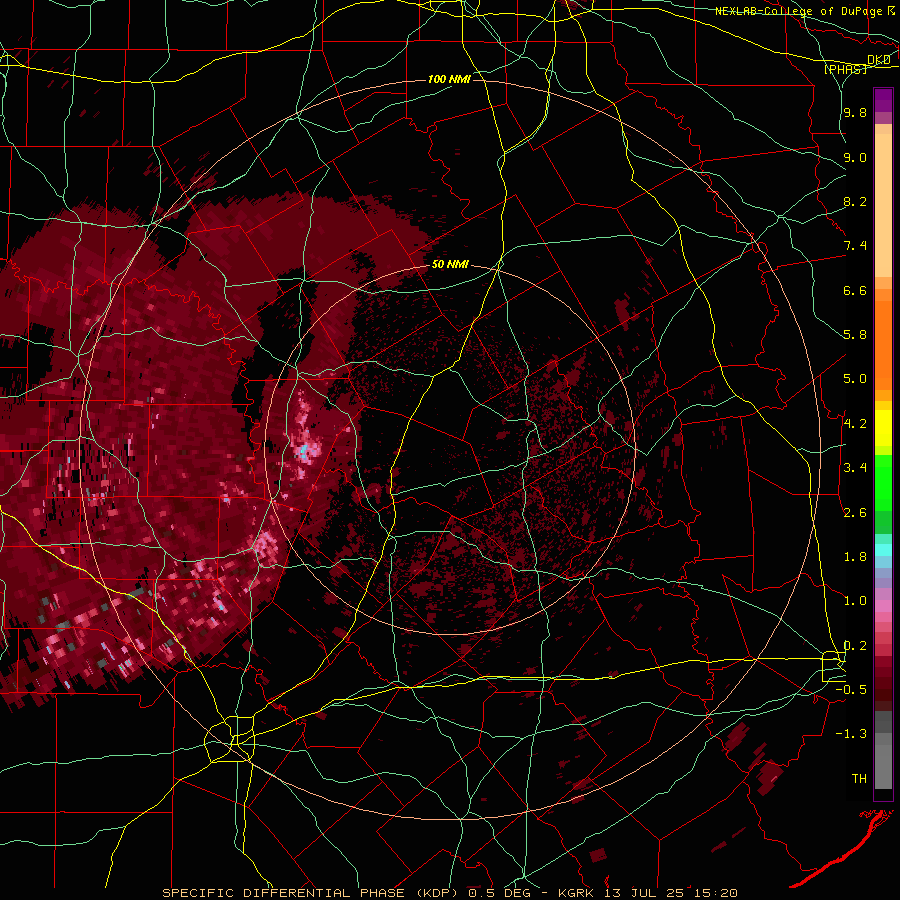The image size is (900, 900).
Task: Click the '6.6' value on the color scale
Action: [x=855, y=290]
